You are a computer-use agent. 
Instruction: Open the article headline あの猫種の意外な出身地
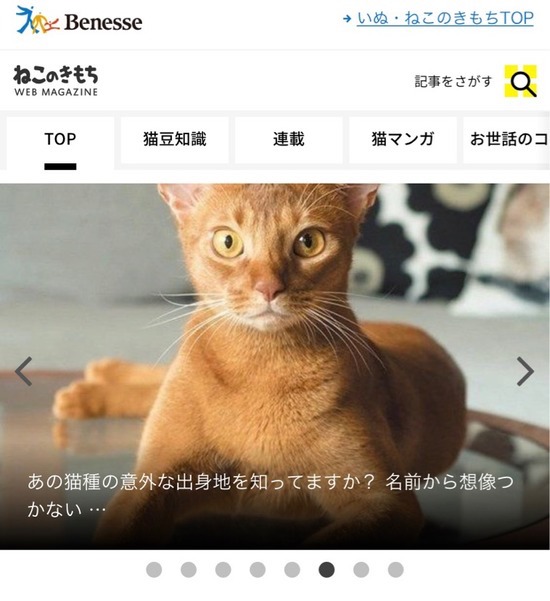(x=270, y=496)
